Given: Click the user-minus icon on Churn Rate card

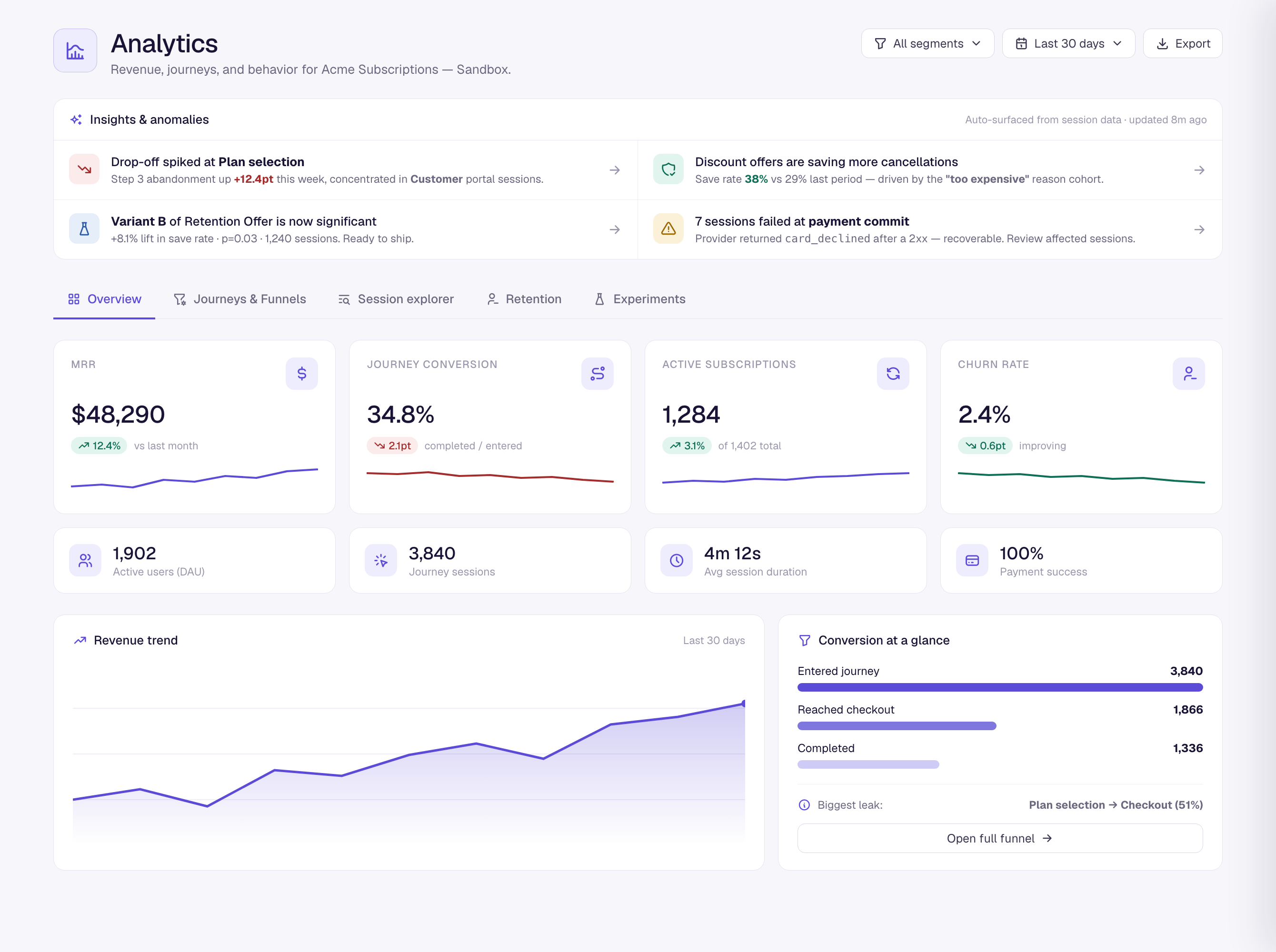Looking at the screenshot, I should coord(1189,374).
